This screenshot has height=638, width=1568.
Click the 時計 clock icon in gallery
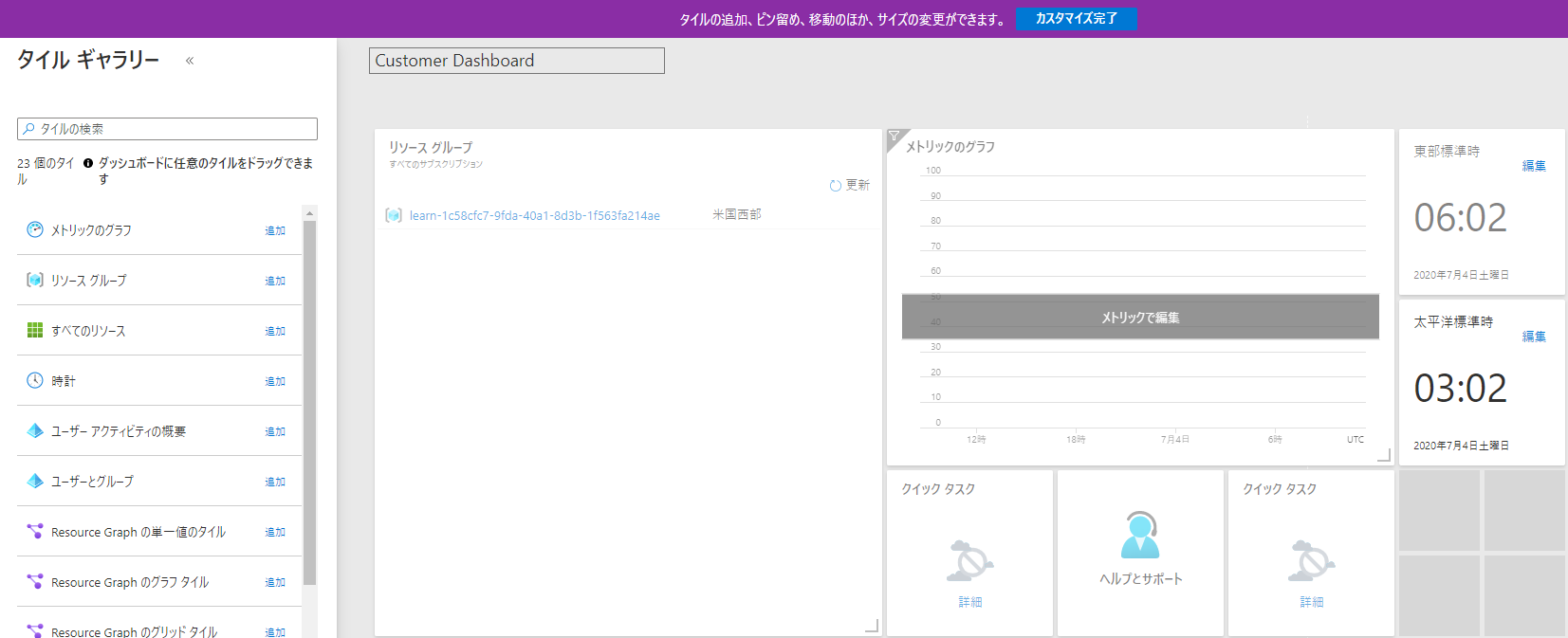(35, 380)
